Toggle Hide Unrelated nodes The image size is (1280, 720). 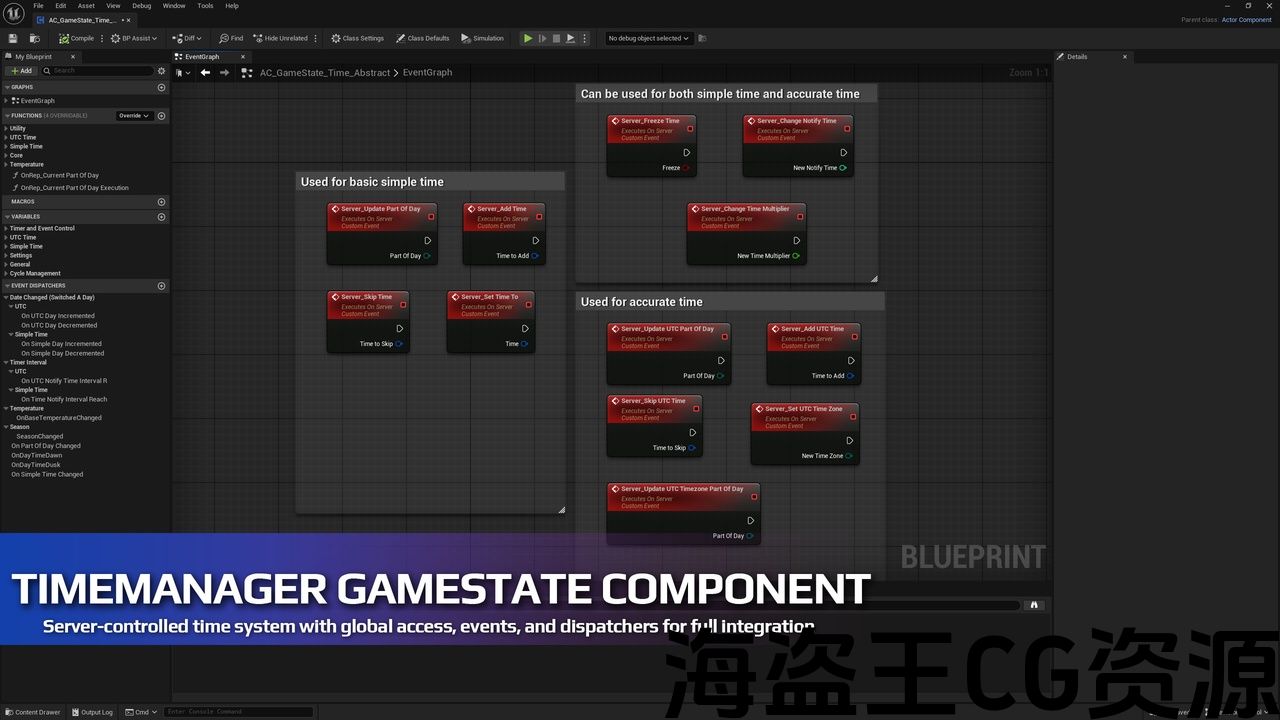point(280,38)
